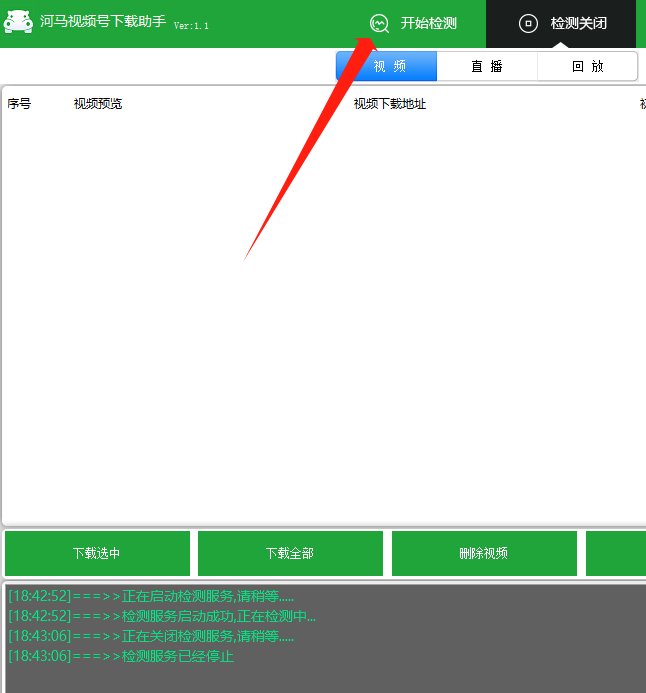Click the Ver:1.1 version label
Viewport: 646px width, 693px height.
(x=191, y=26)
